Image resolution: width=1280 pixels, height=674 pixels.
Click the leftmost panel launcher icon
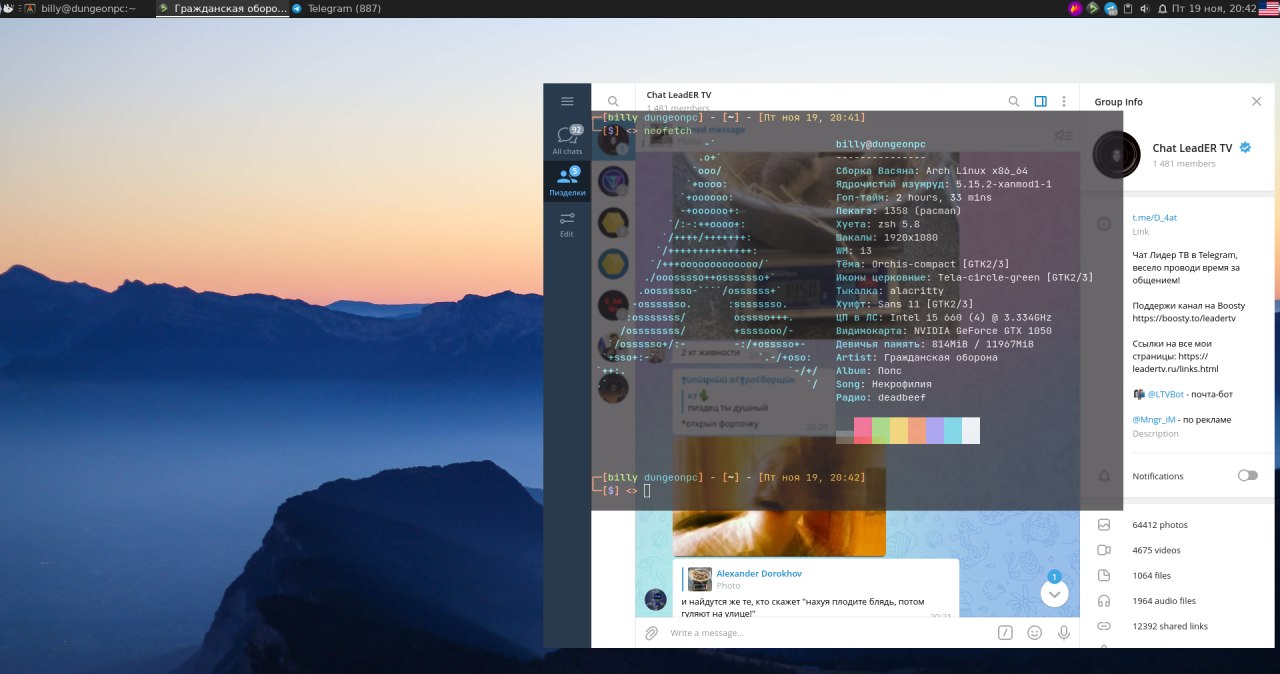7,8
